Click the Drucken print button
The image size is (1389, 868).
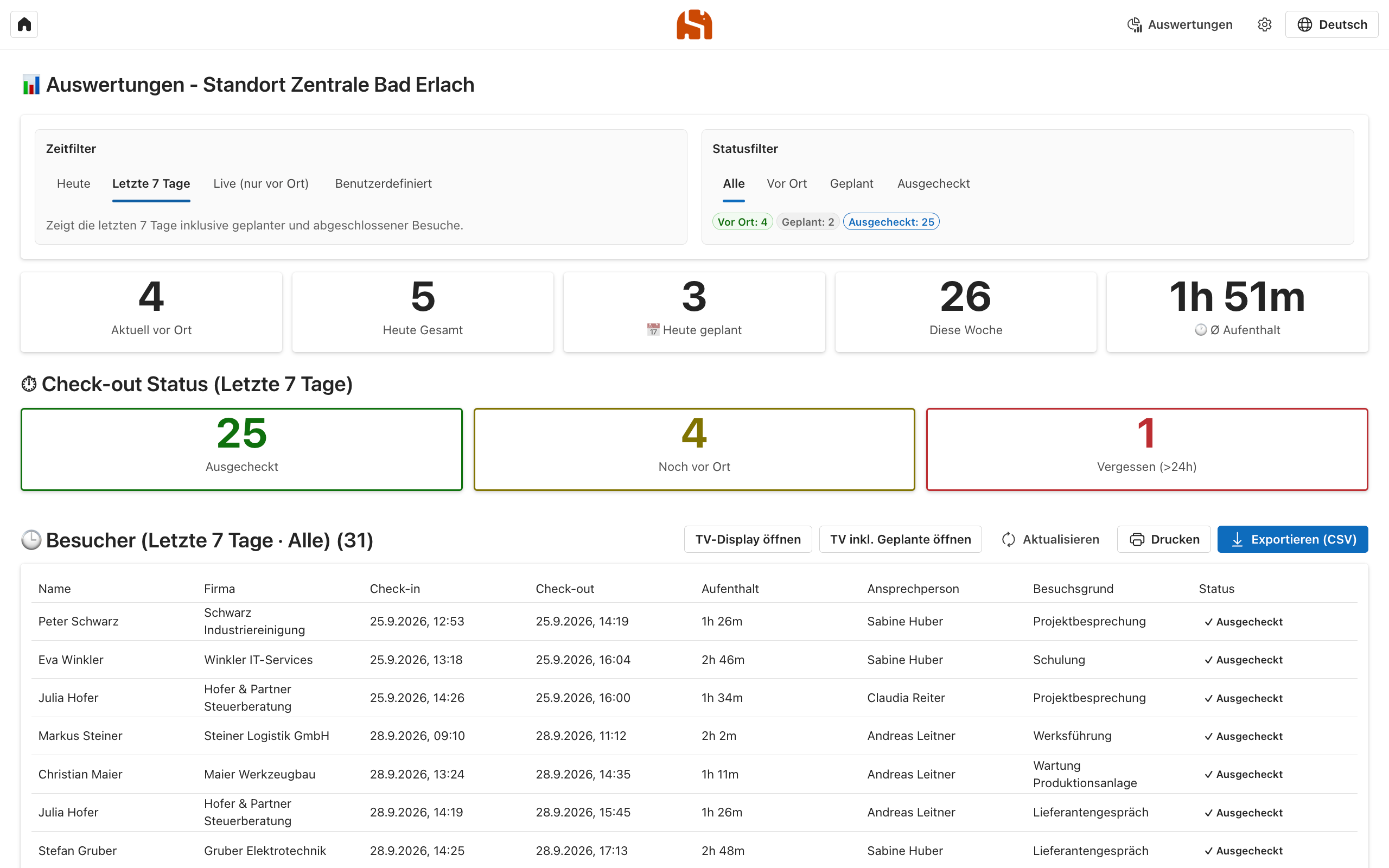pyautogui.click(x=1164, y=539)
